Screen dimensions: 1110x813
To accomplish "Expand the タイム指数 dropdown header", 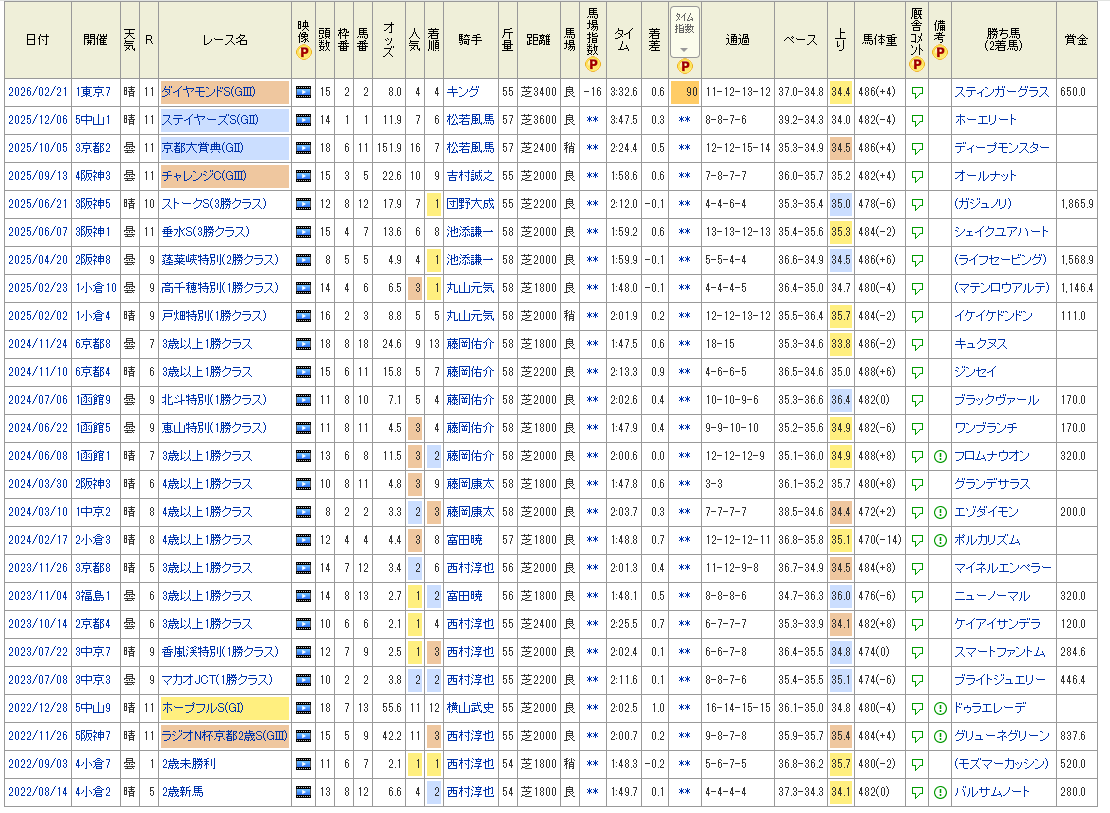I will [684, 33].
